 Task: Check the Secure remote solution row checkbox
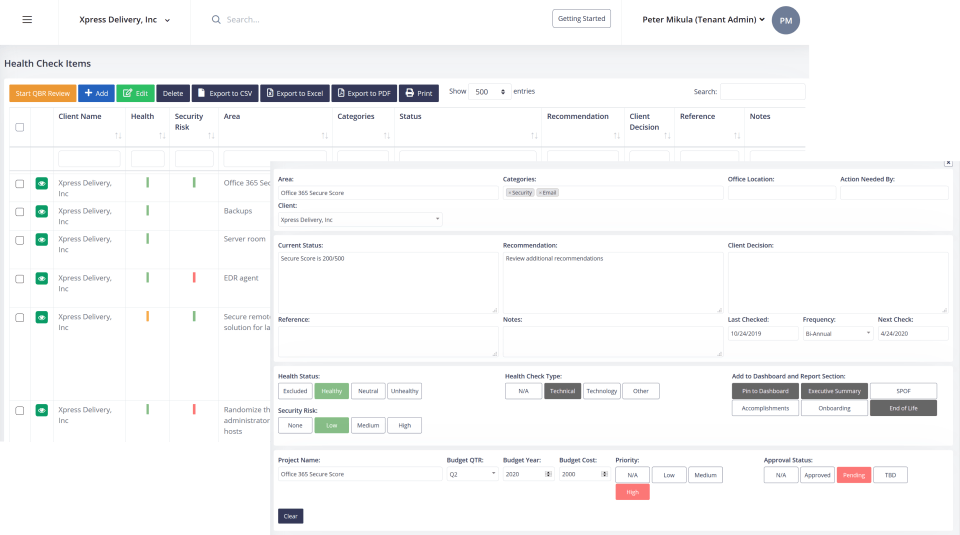click(20, 317)
